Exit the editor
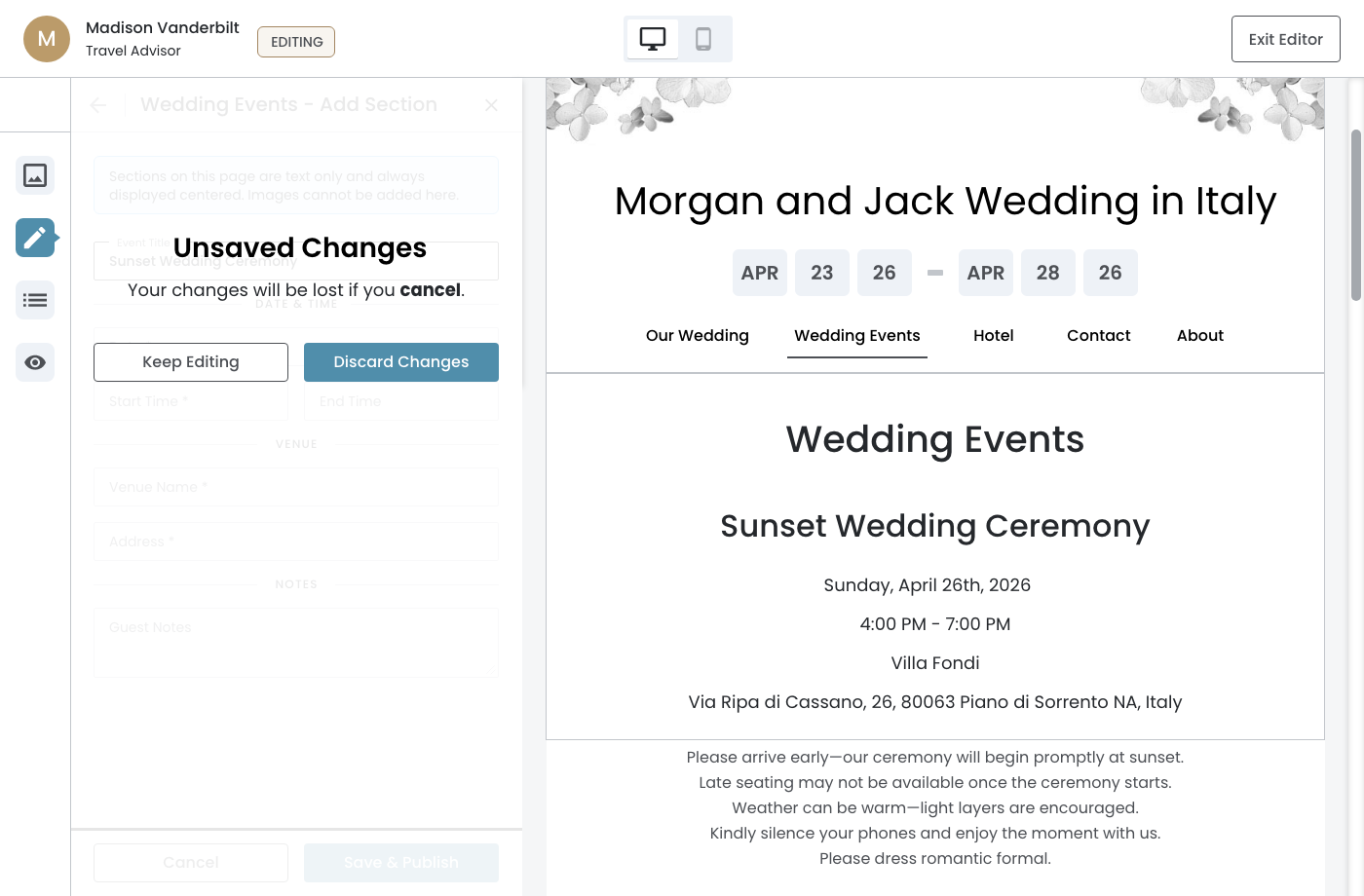1364x896 pixels. [1285, 39]
